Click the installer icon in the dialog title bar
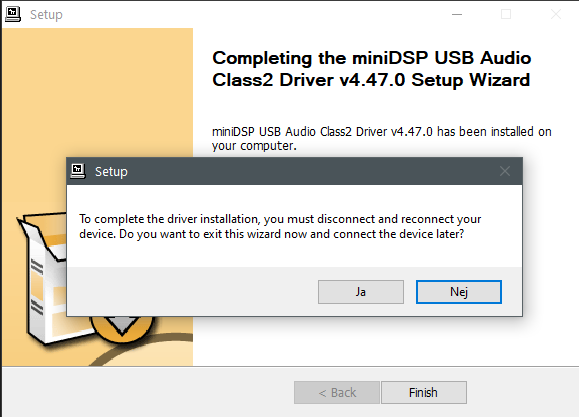Screen dimensions: 579x417 click(x=78, y=171)
